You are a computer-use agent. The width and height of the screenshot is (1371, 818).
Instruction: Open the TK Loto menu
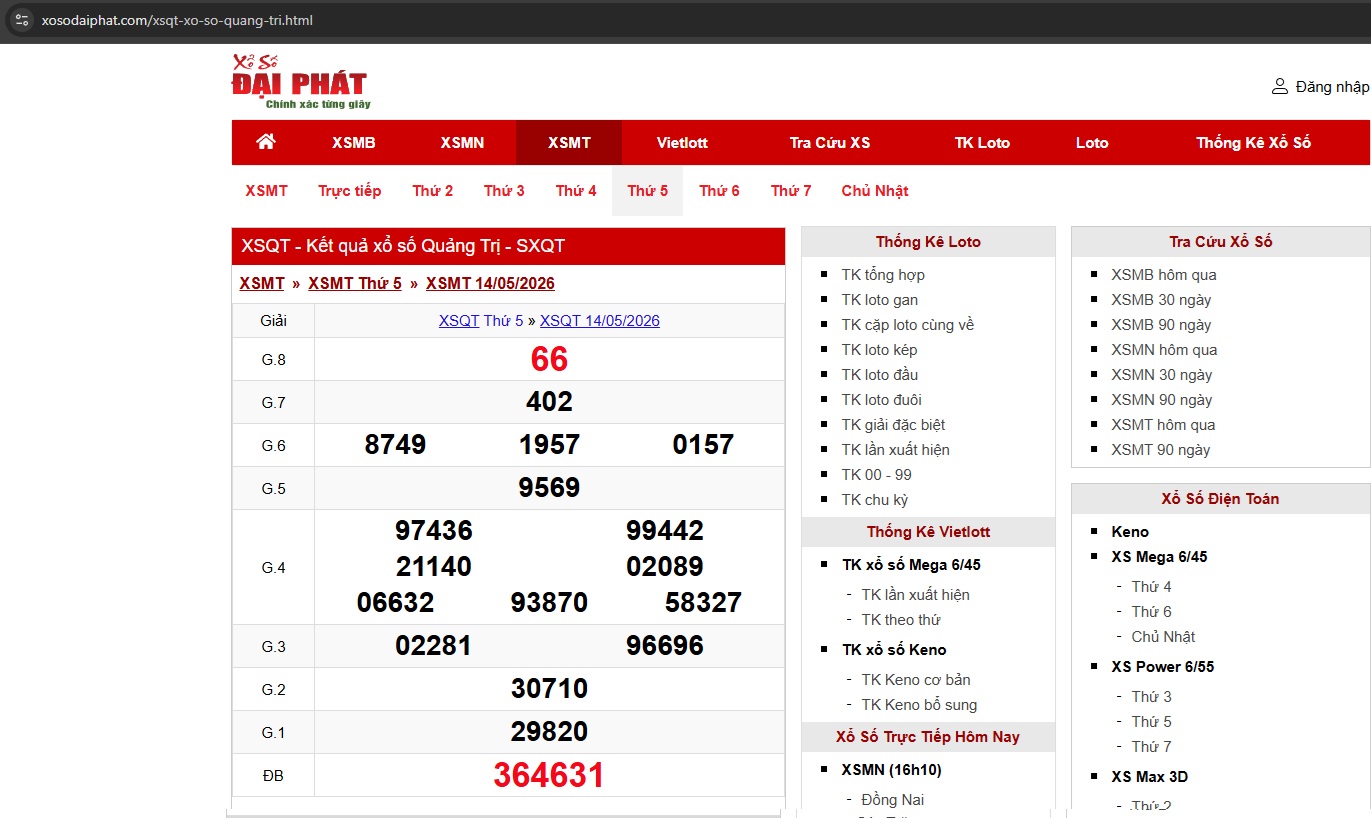tap(982, 143)
